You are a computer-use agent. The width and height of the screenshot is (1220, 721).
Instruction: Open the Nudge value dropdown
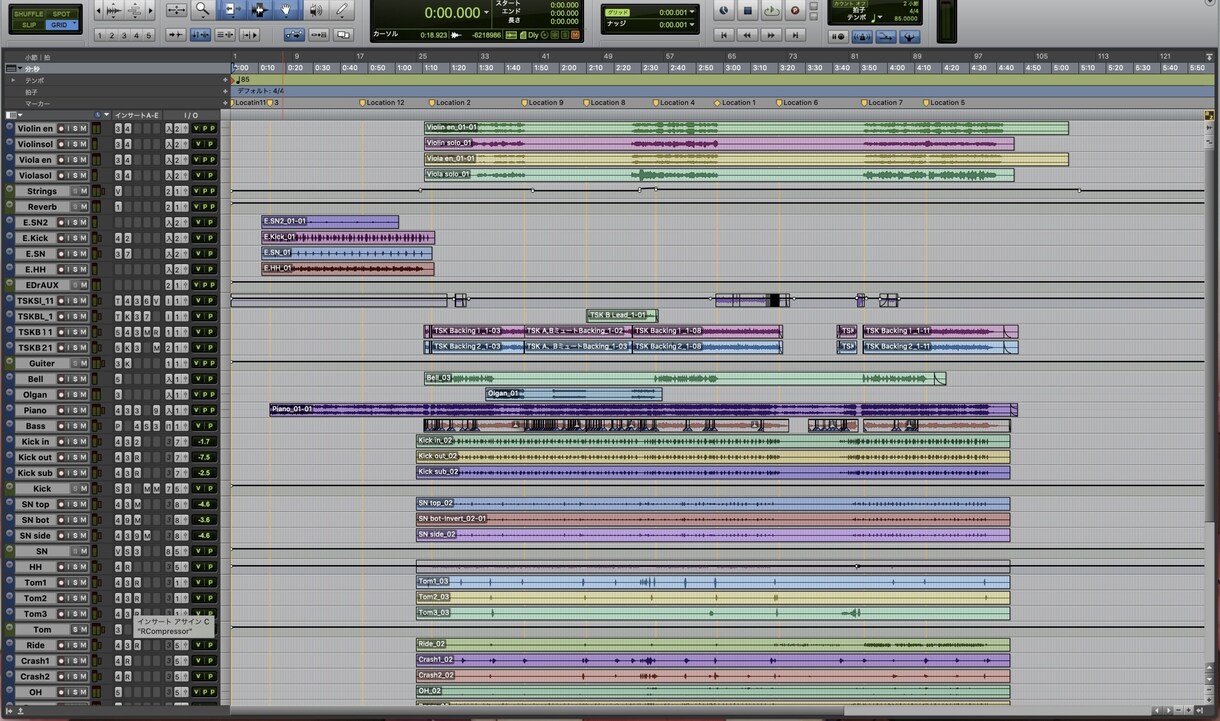(692, 25)
